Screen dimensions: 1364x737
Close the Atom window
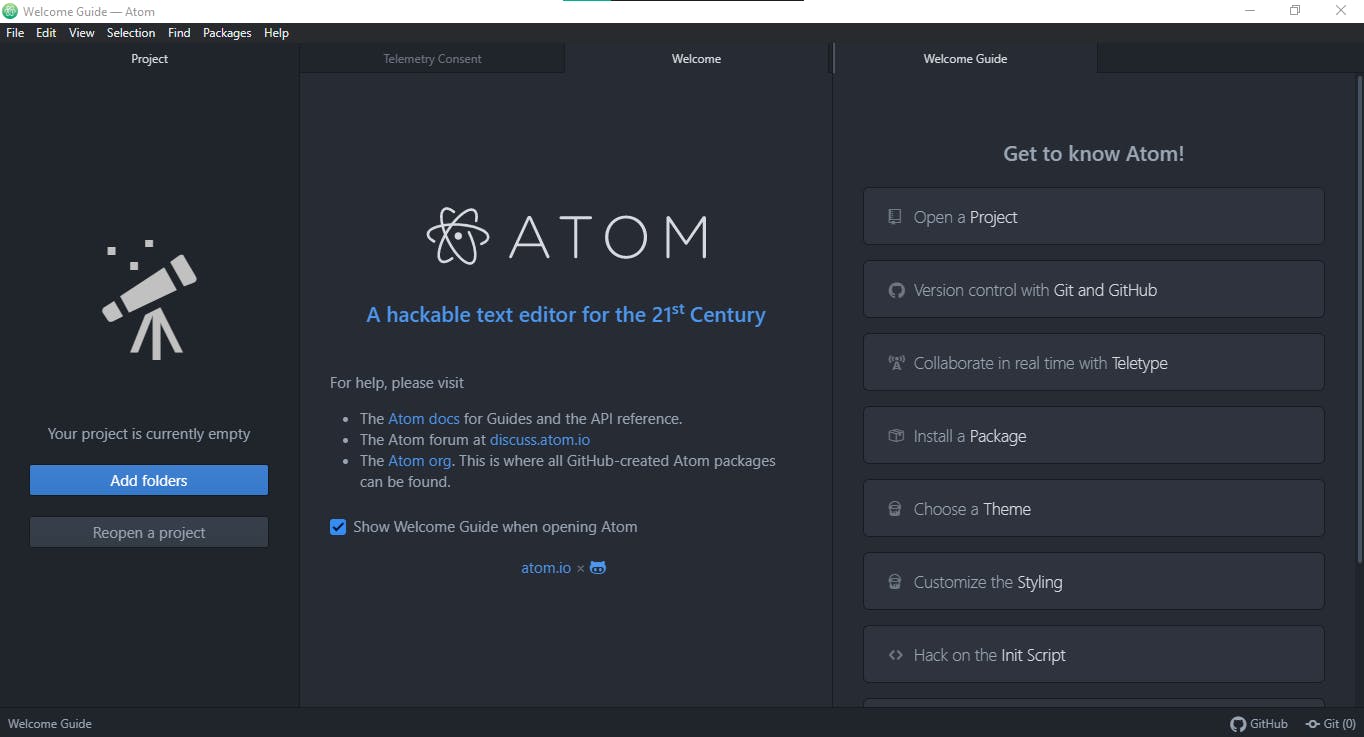1341,11
